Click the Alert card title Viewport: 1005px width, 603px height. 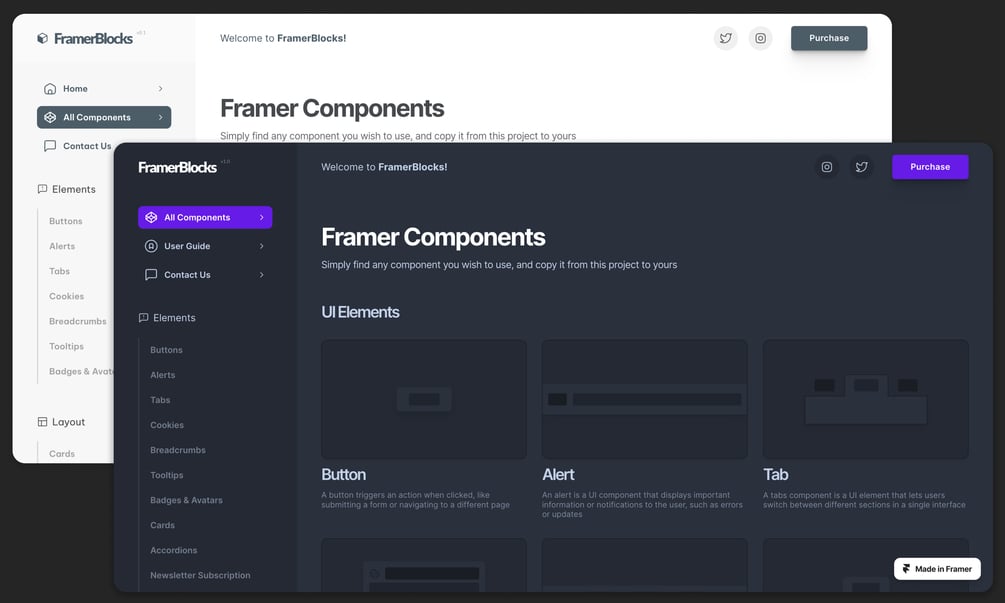(558, 475)
